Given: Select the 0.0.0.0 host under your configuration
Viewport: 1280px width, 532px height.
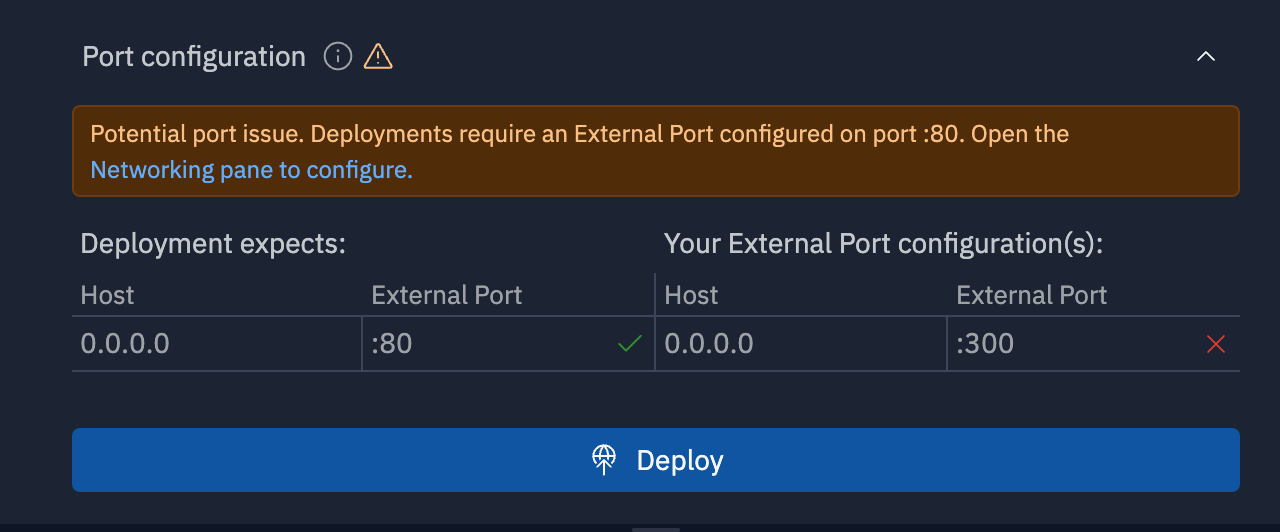Looking at the screenshot, I should [709, 344].
